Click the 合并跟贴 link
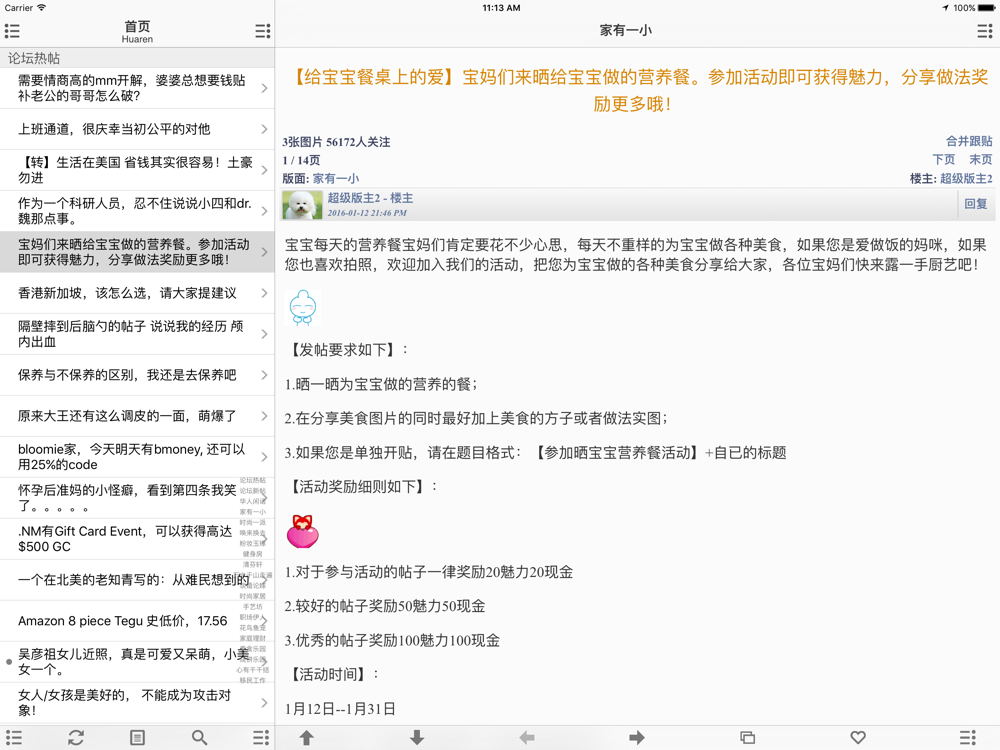Screen dimensions: 1000x750 (969, 141)
